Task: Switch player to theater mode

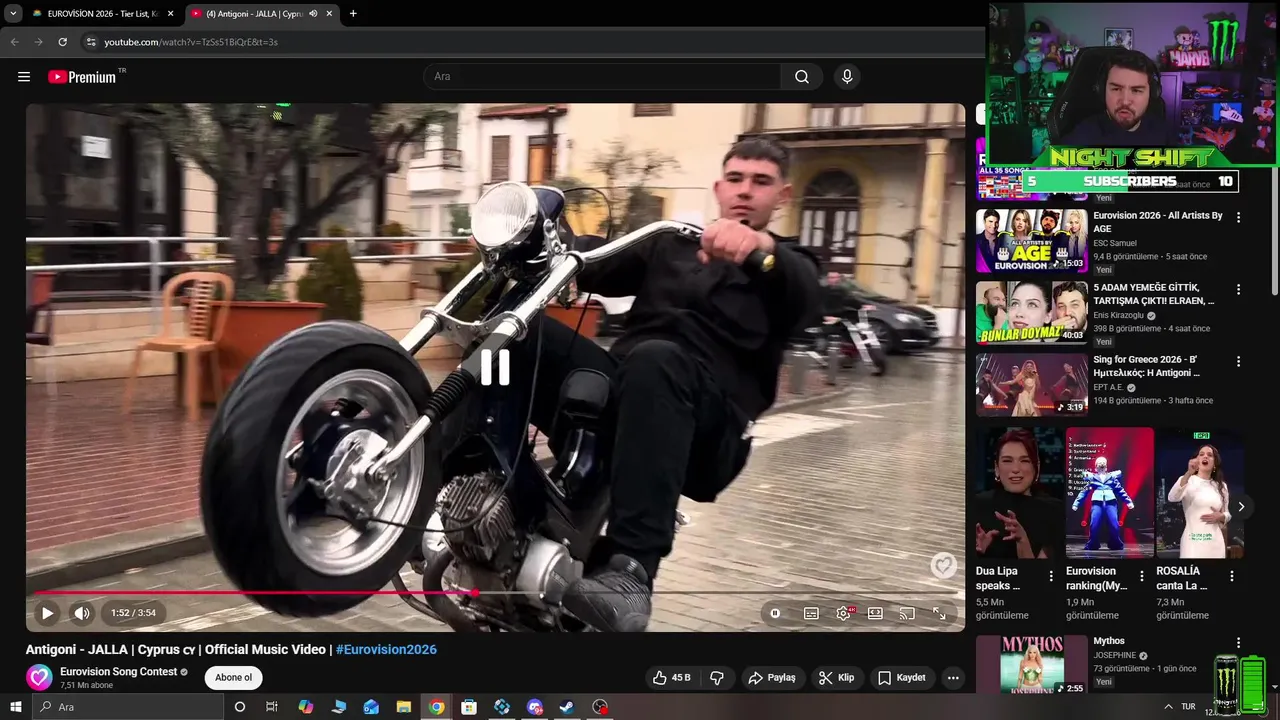Action: click(875, 613)
